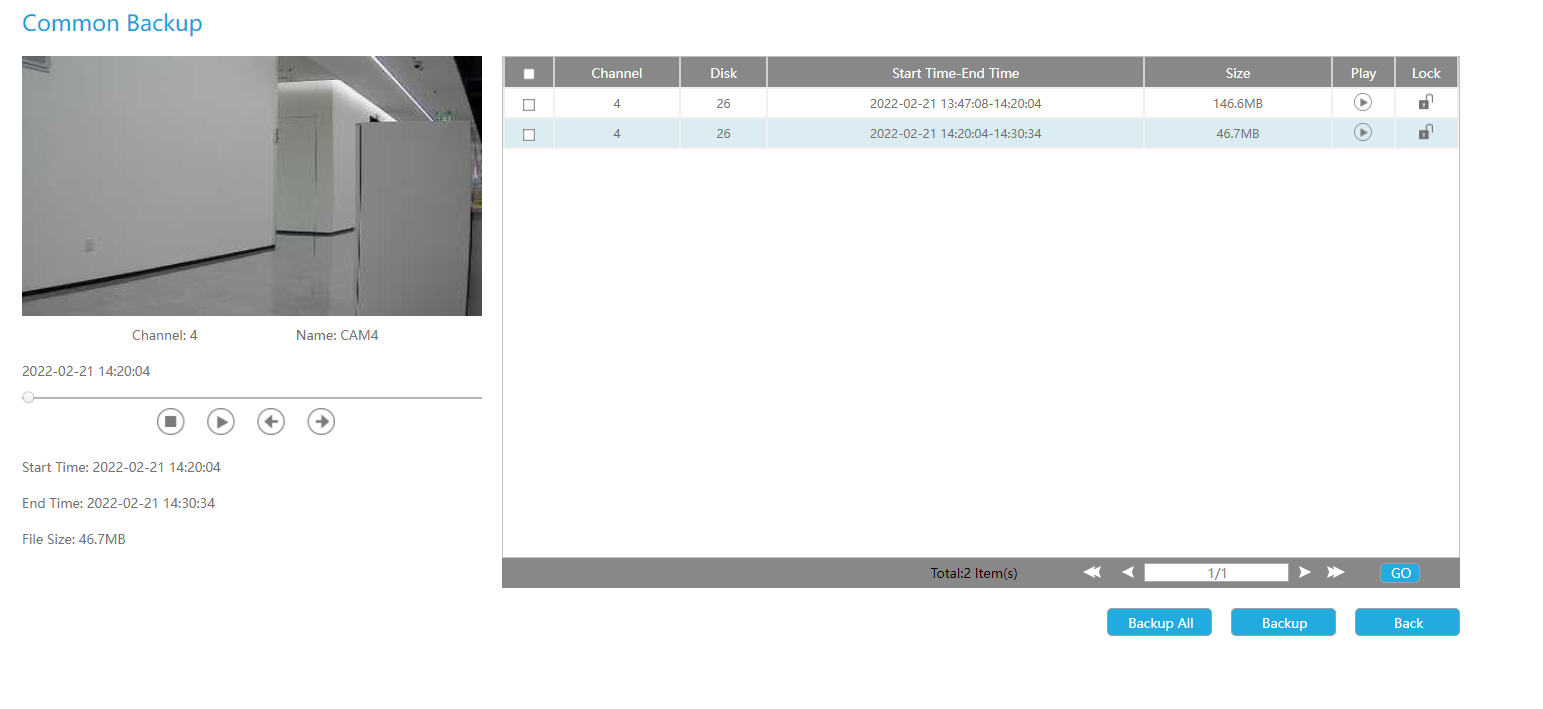
Task: Jump to the last results page
Action: point(1336,572)
